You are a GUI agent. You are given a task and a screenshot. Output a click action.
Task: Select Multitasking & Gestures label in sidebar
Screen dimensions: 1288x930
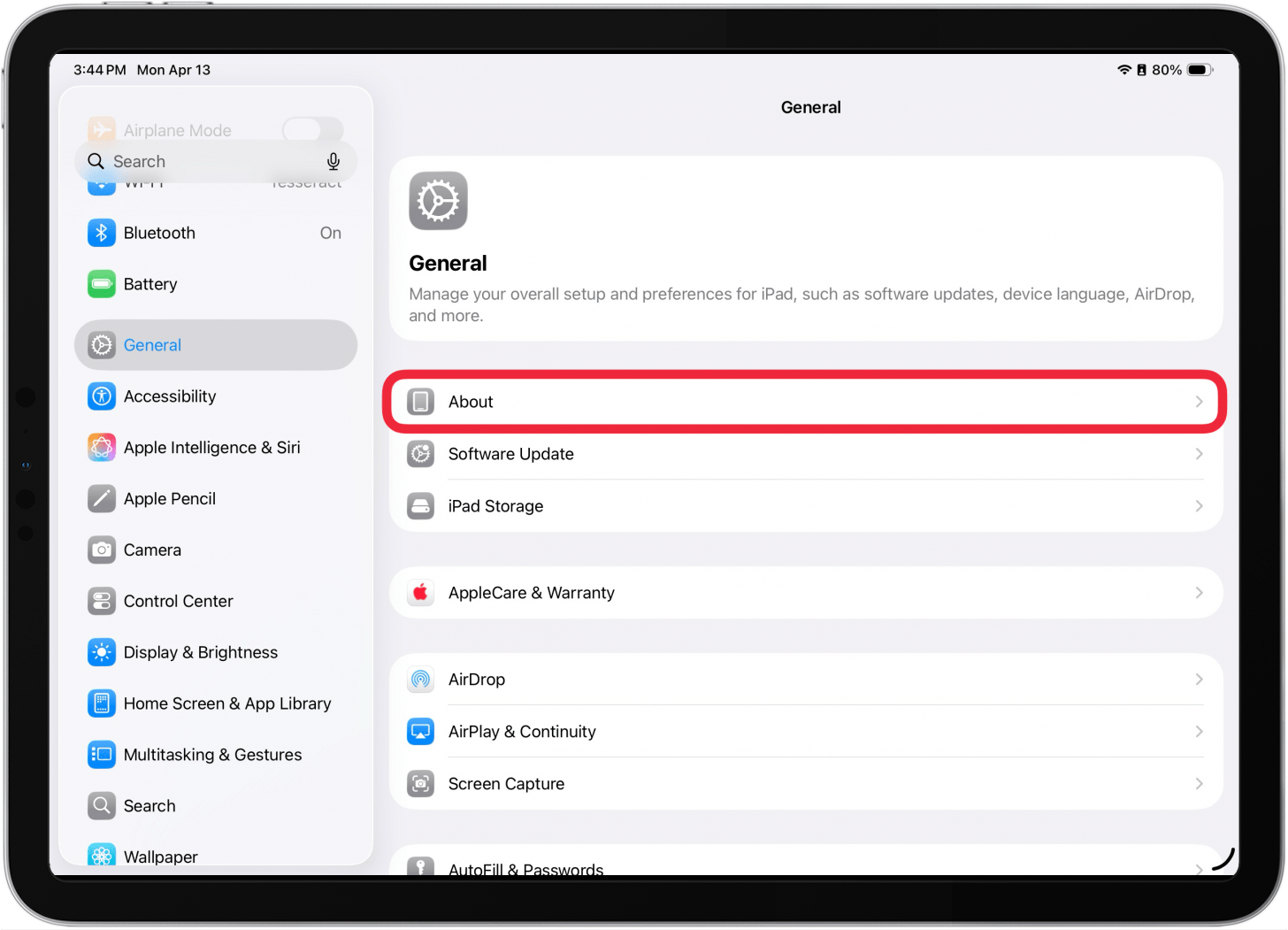pyautogui.click(x=213, y=755)
